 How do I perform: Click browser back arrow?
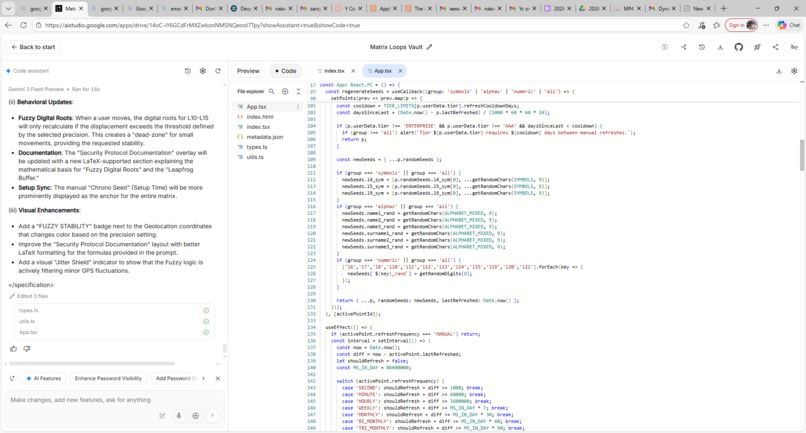(8, 25)
